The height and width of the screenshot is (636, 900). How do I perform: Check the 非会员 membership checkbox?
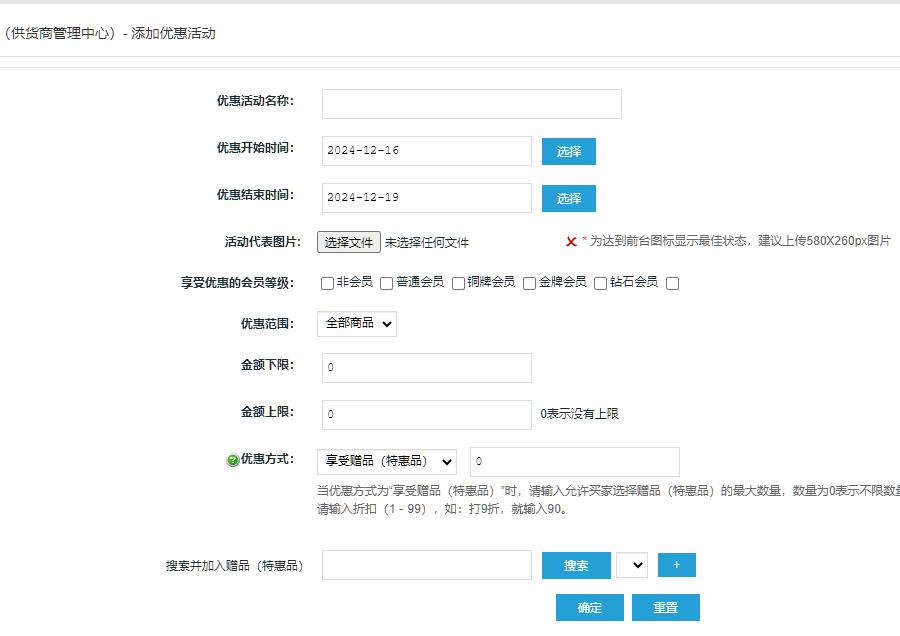pos(326,283)
